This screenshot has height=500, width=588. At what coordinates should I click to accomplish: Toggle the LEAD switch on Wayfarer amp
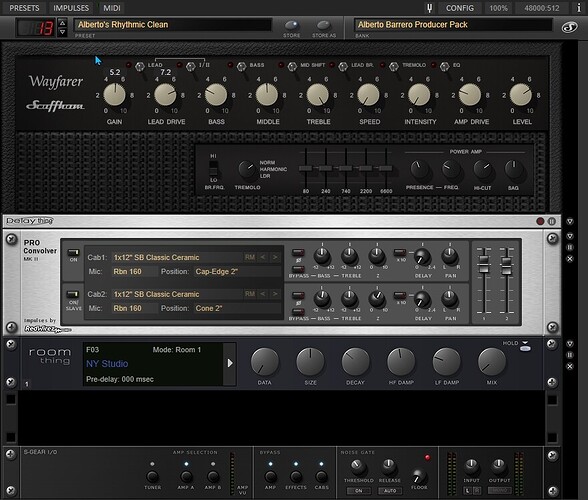click(x=140, y=67)
